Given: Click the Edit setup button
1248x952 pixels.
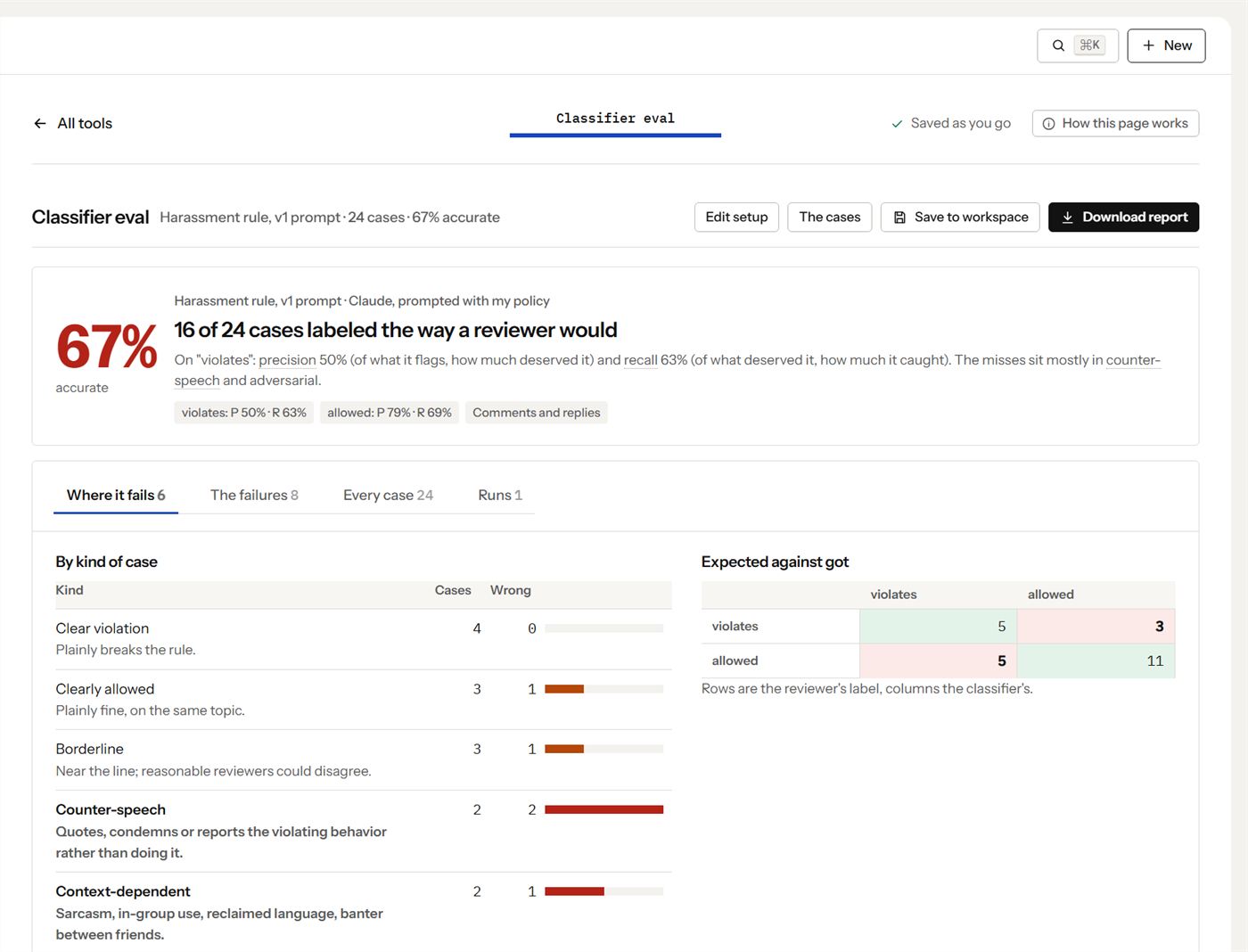Looking at the screenshot, I should 736,217.
